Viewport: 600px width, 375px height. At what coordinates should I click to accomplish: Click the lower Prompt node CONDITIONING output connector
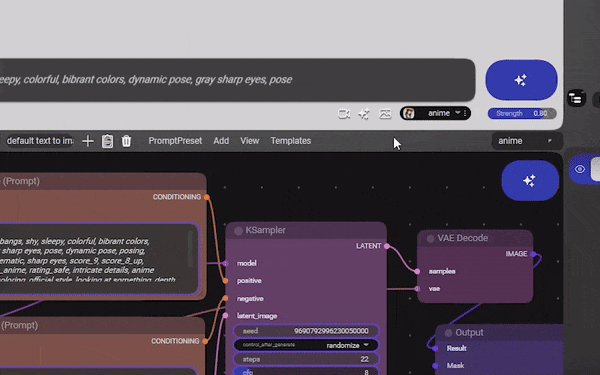pyautogui.click(x=205, y=341)
